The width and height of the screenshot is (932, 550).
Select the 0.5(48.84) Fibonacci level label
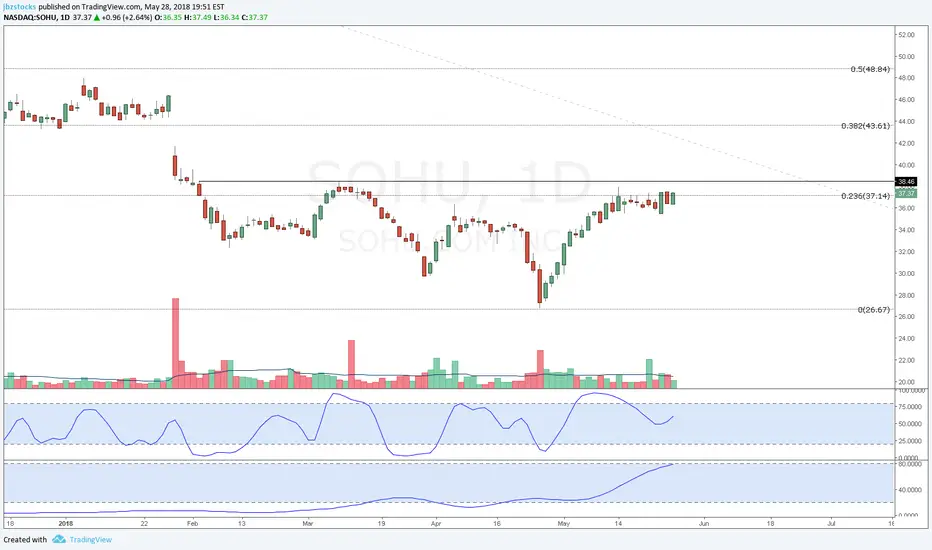[x=870, y=69]
